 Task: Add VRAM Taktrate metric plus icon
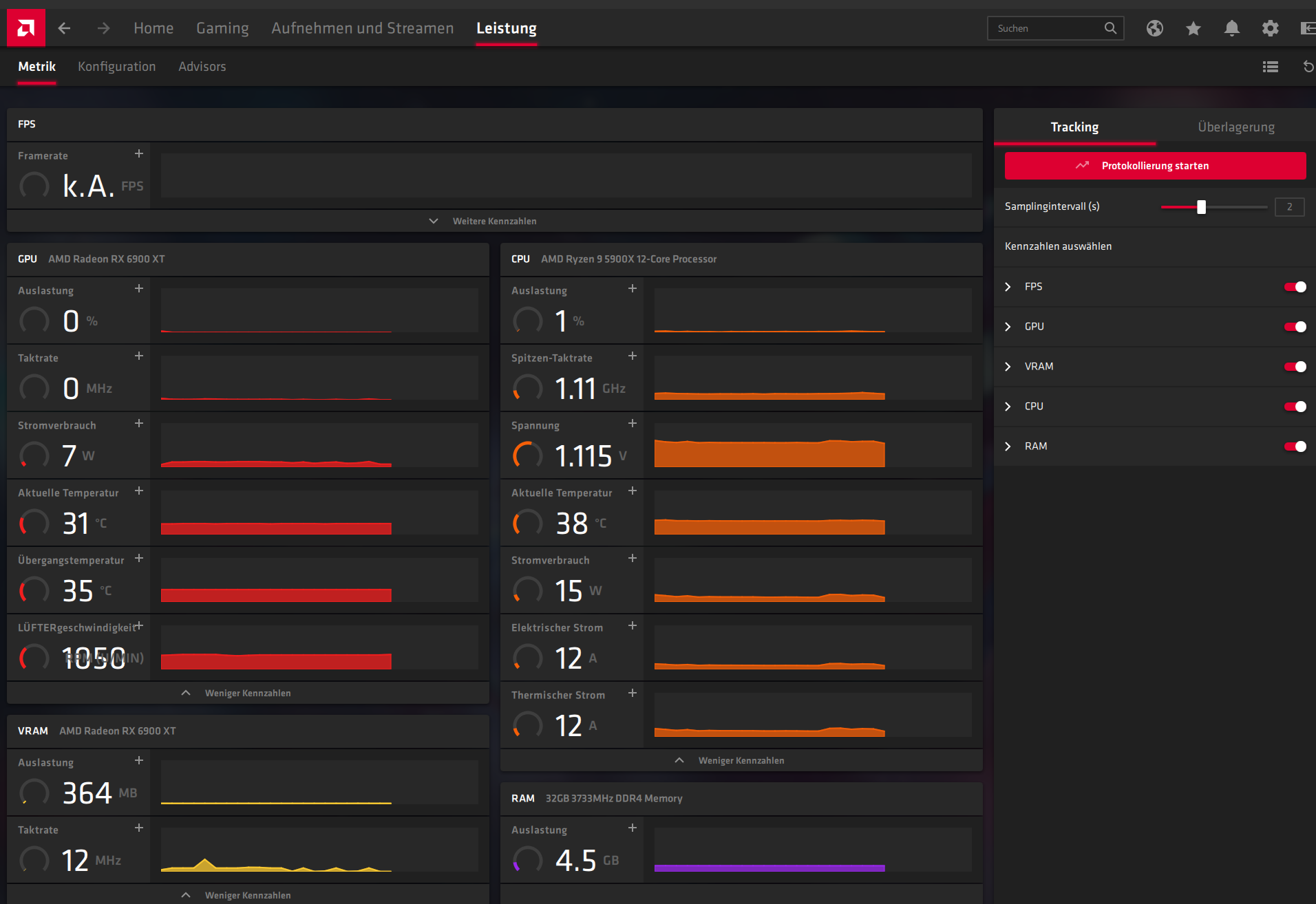(139, 828)
